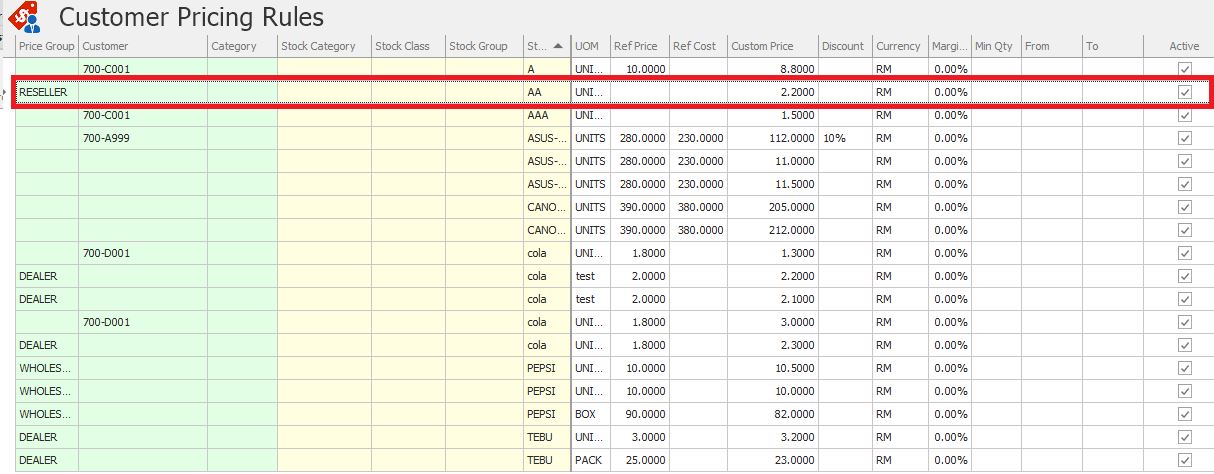
Task: Select the custom price 11.5000 cell
Action: [x=773, y=184]
